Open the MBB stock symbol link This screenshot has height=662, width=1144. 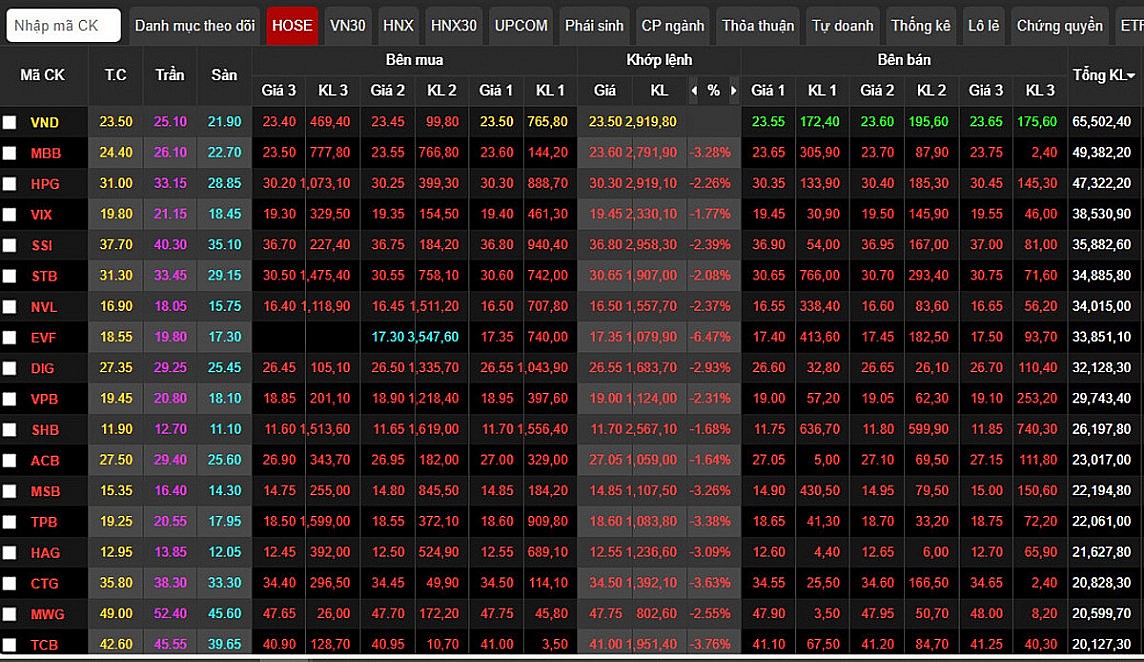tap(45, 153)
